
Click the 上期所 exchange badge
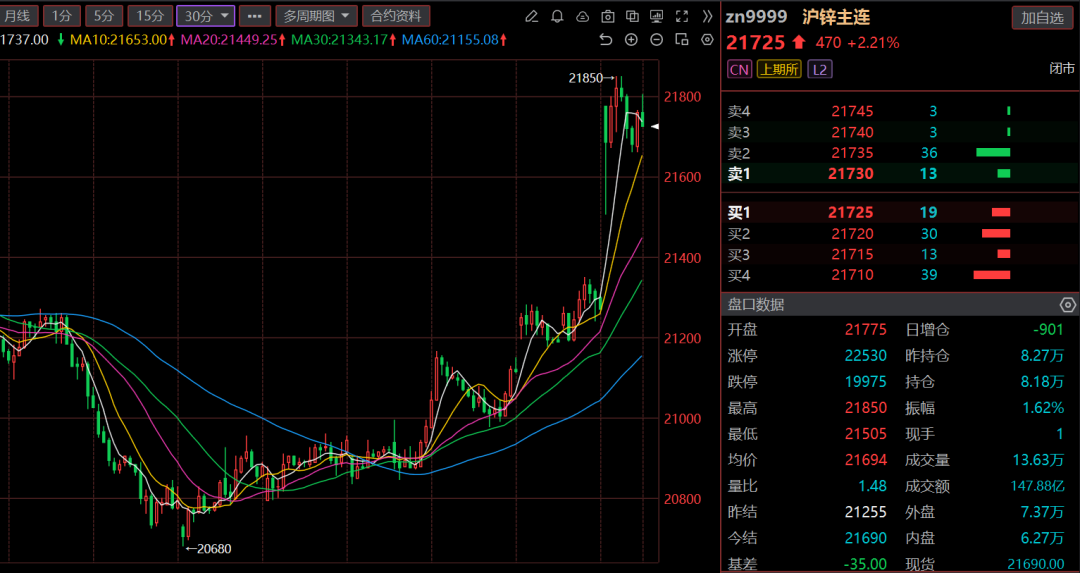(x=779, y=70)
